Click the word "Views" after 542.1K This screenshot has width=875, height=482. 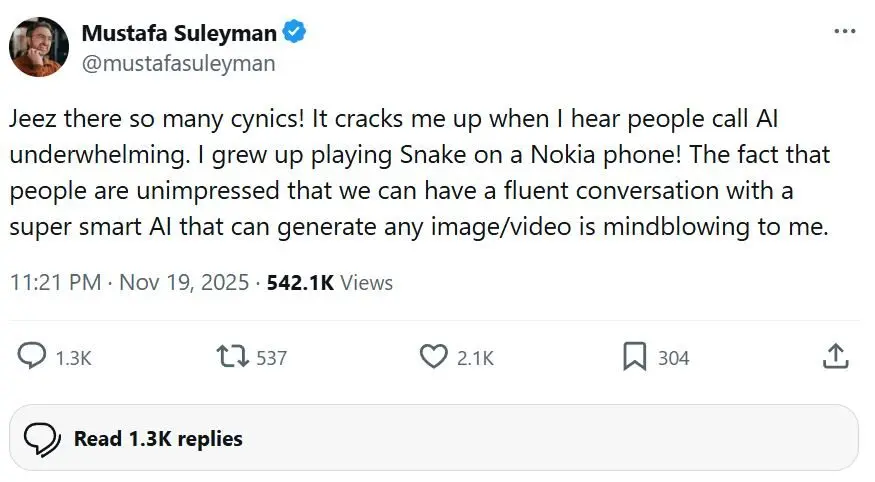tap(367, 283)
